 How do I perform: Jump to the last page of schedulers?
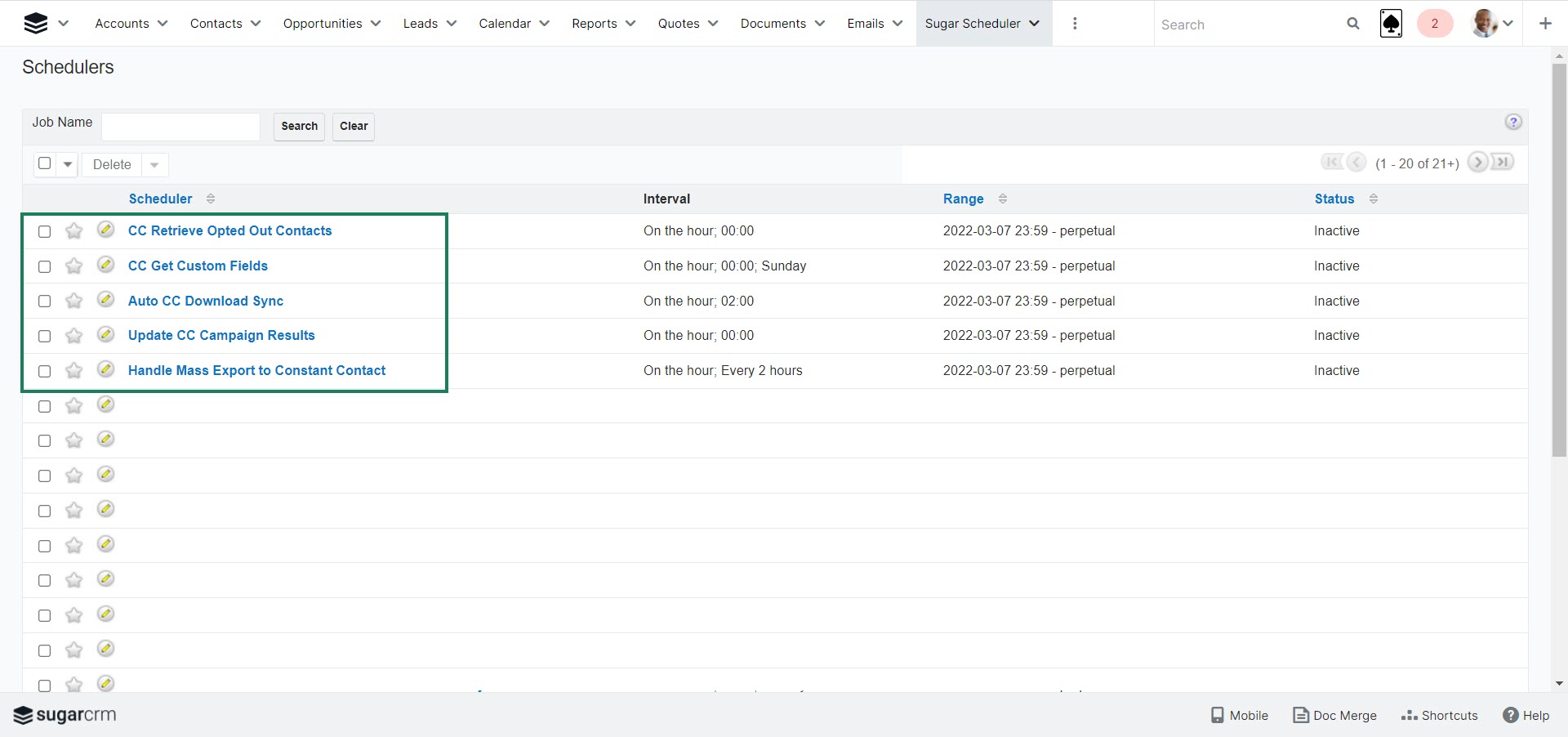point(1503,162)
